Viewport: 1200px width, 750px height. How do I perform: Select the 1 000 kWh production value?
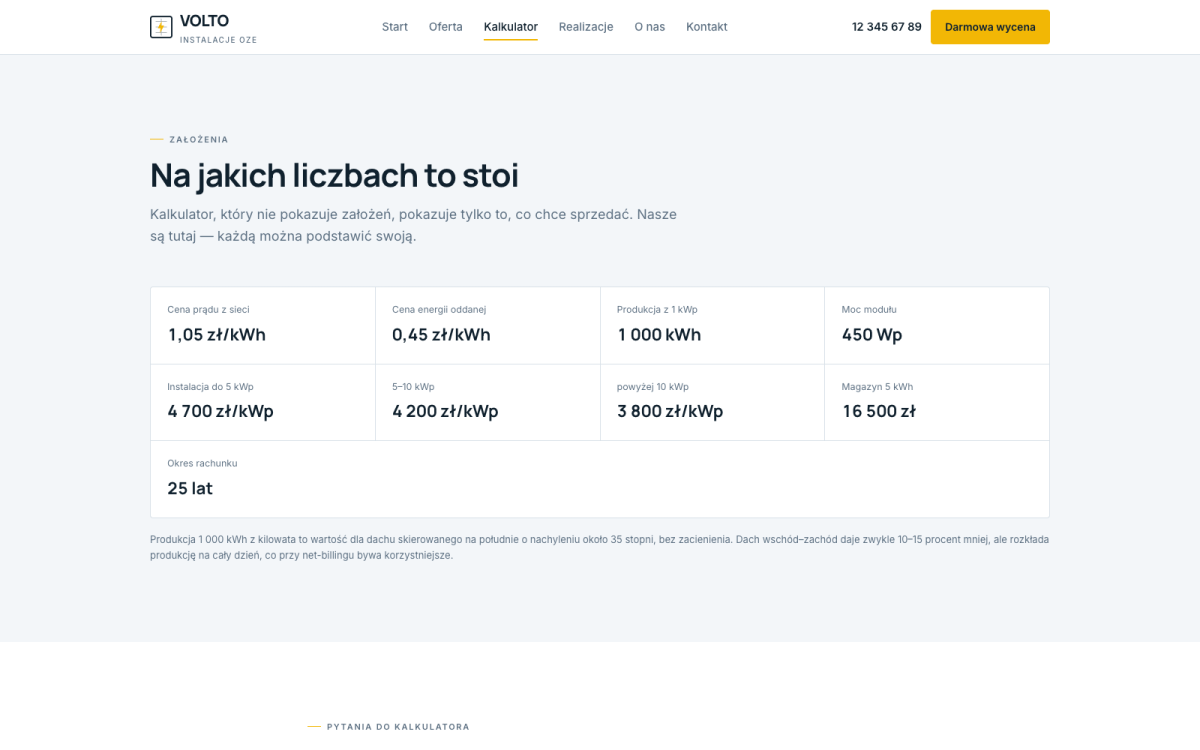tap(659, 335)
